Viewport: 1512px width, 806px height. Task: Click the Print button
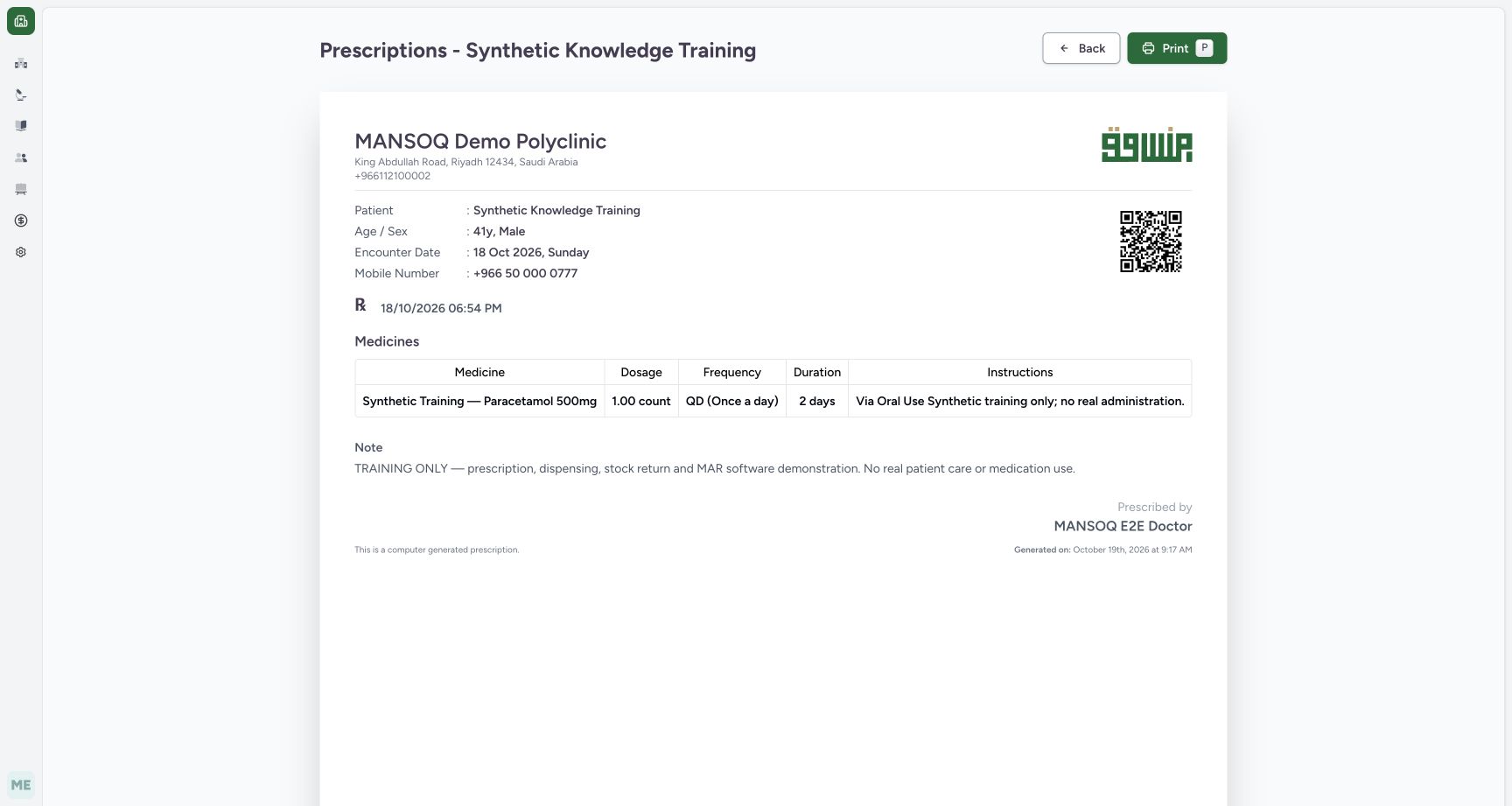point(1177,48)
